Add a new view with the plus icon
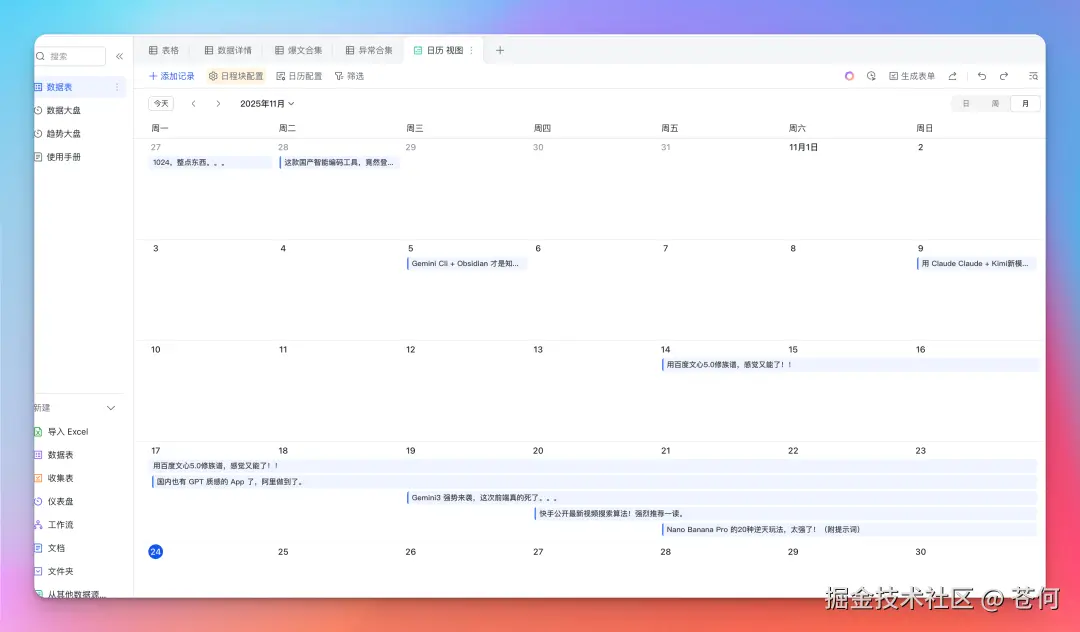The width and height of the screenshot is (1080, 632). 500,50
